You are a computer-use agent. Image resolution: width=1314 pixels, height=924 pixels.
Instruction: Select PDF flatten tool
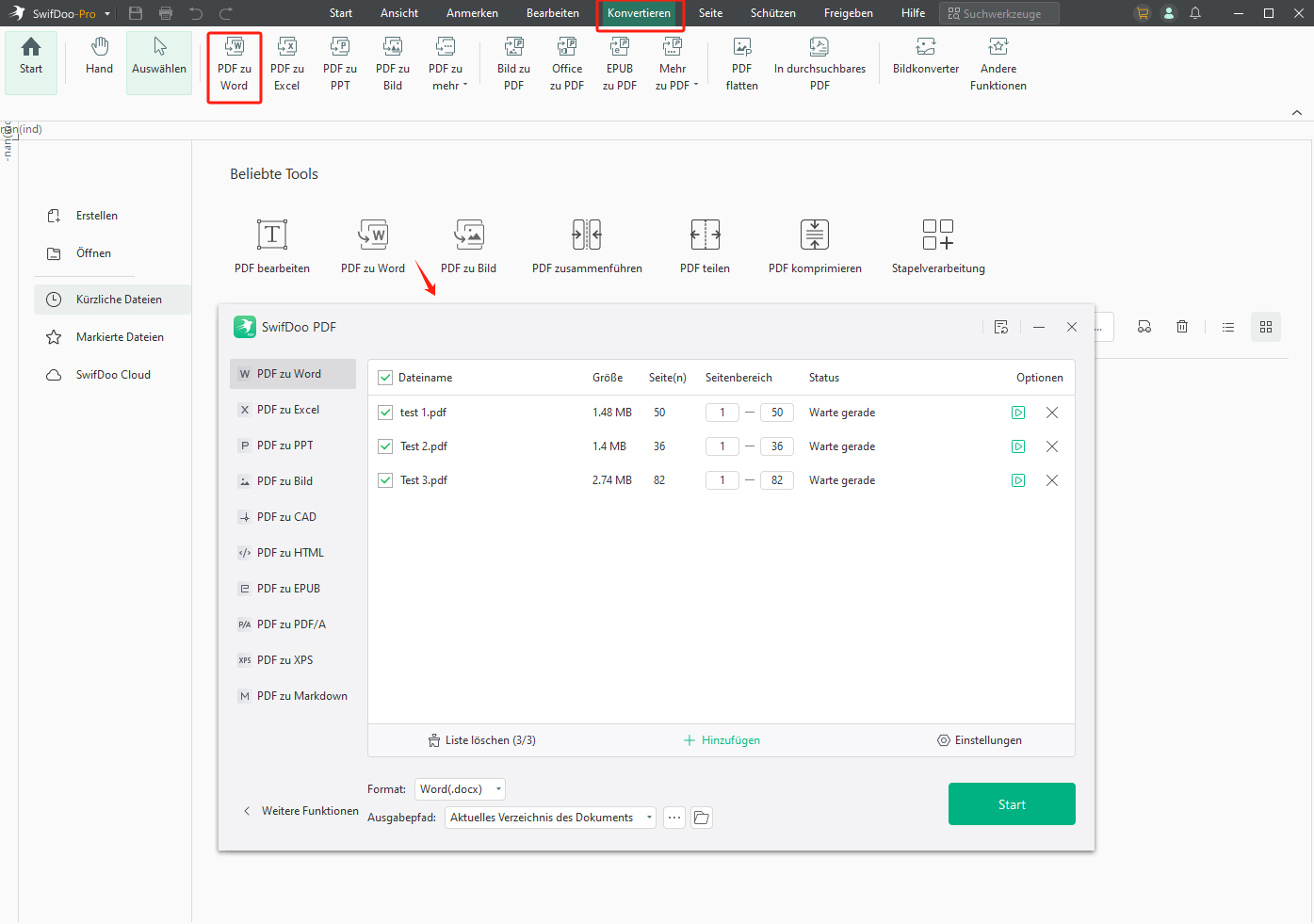point(742,64)
